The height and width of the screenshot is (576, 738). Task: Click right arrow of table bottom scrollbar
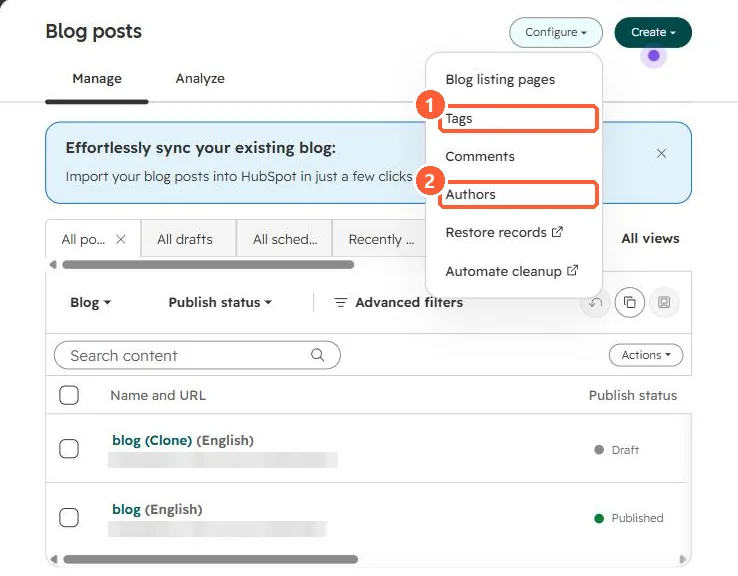pyautogui.click(x=683, y=560)
